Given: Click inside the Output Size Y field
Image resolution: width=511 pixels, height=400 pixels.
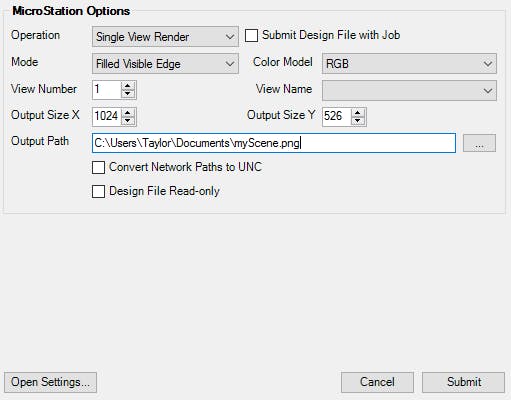Looking at the screenshot, I should click(x=337, y=116).
